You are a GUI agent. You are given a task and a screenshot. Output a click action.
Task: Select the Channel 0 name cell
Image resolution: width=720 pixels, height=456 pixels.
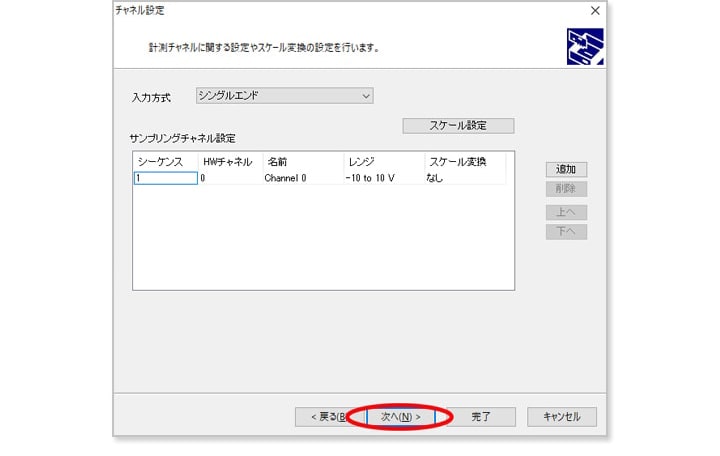pos(286,178)
